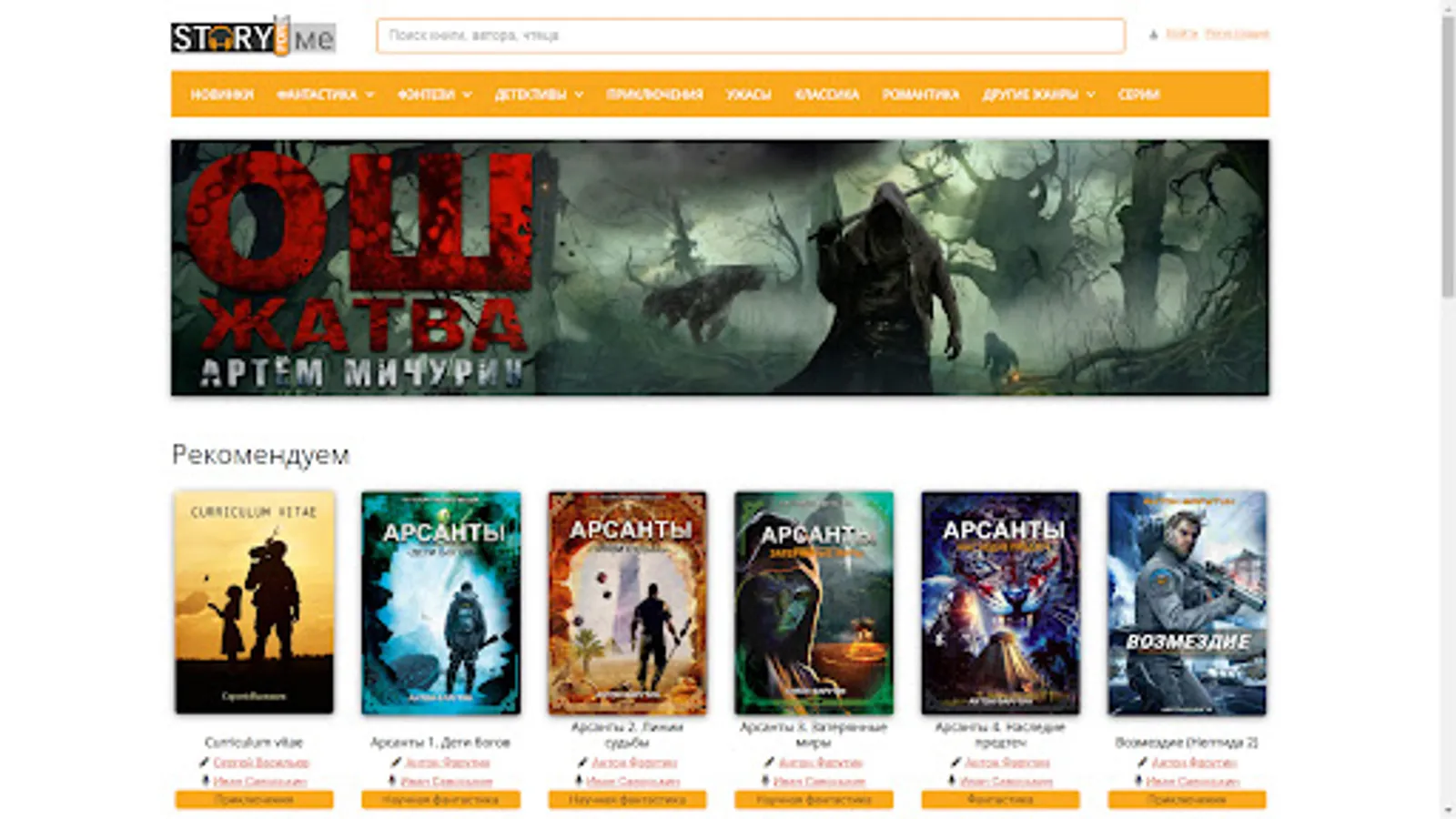The width and height of the screenshot is (1456, 819).
Task: Click the author pen icon under Арсанты 1
Action: (x=396, y=763)
